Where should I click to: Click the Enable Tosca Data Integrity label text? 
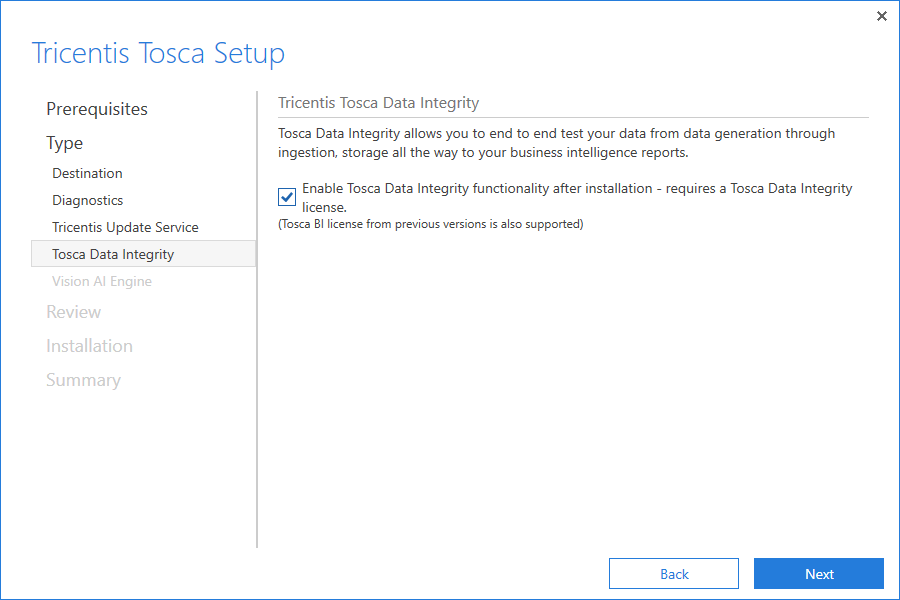tap(576, 189)
